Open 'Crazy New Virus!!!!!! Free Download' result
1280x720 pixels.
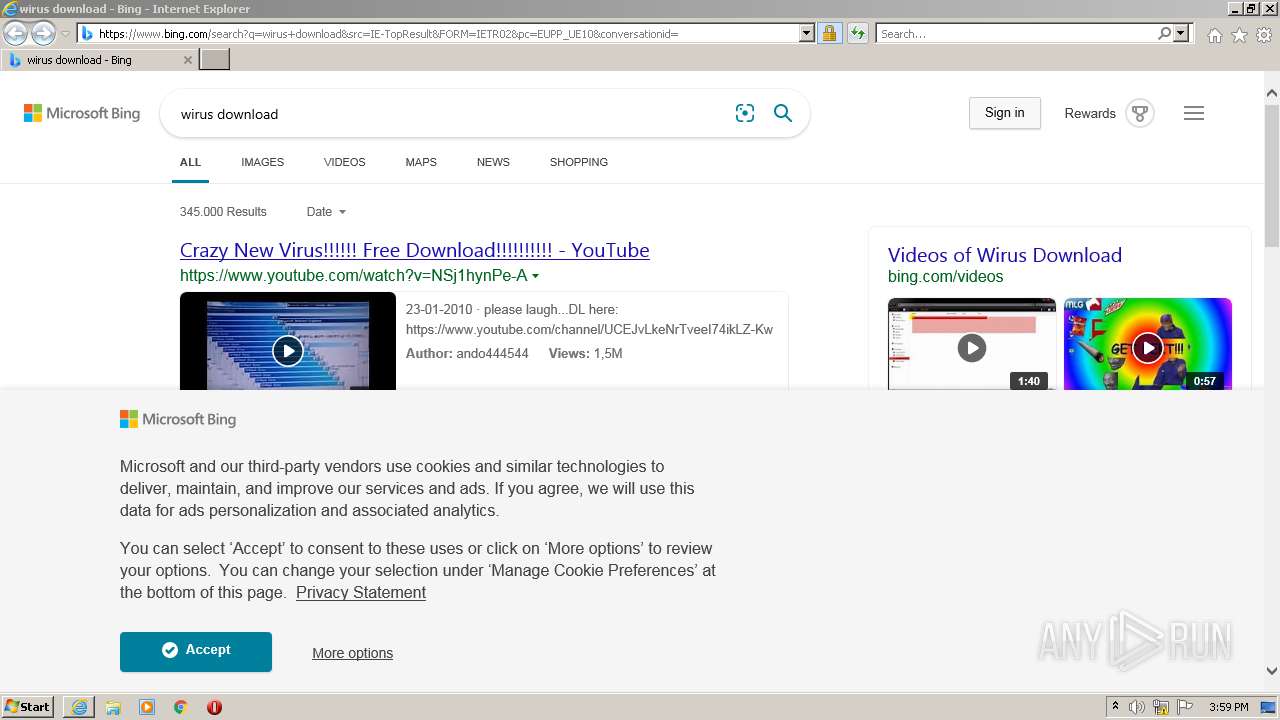click(415, 250)
